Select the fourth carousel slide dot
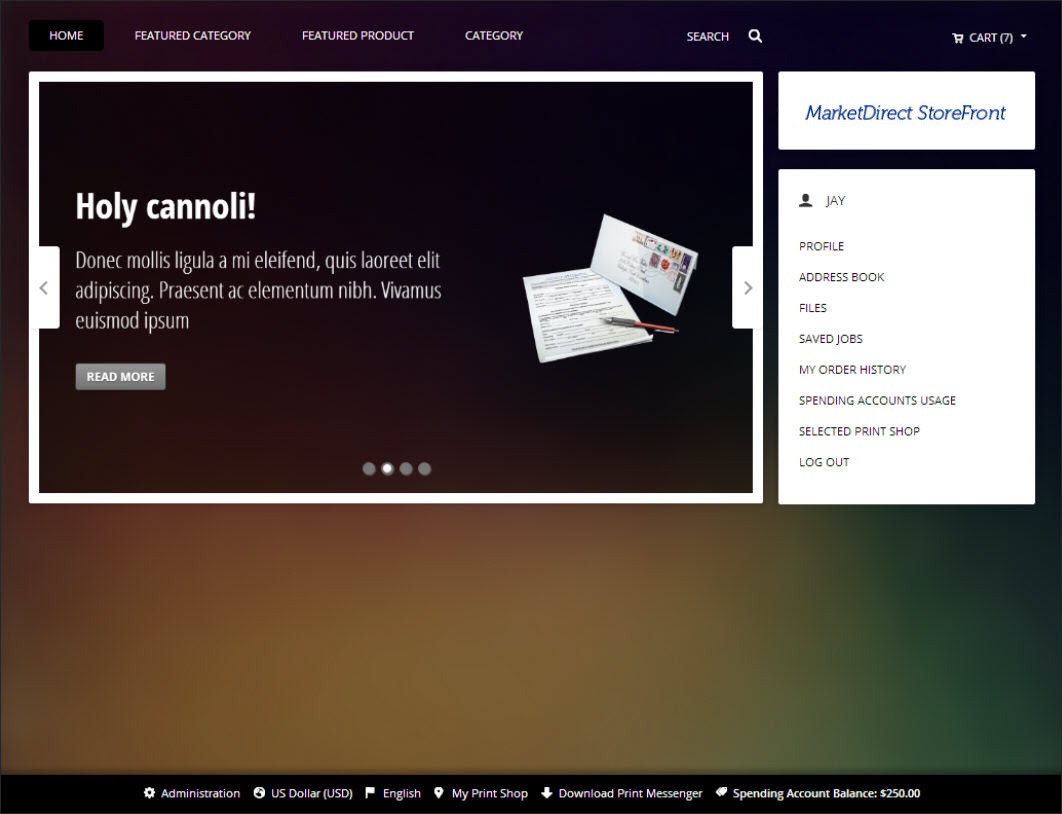 click(425, 468)
